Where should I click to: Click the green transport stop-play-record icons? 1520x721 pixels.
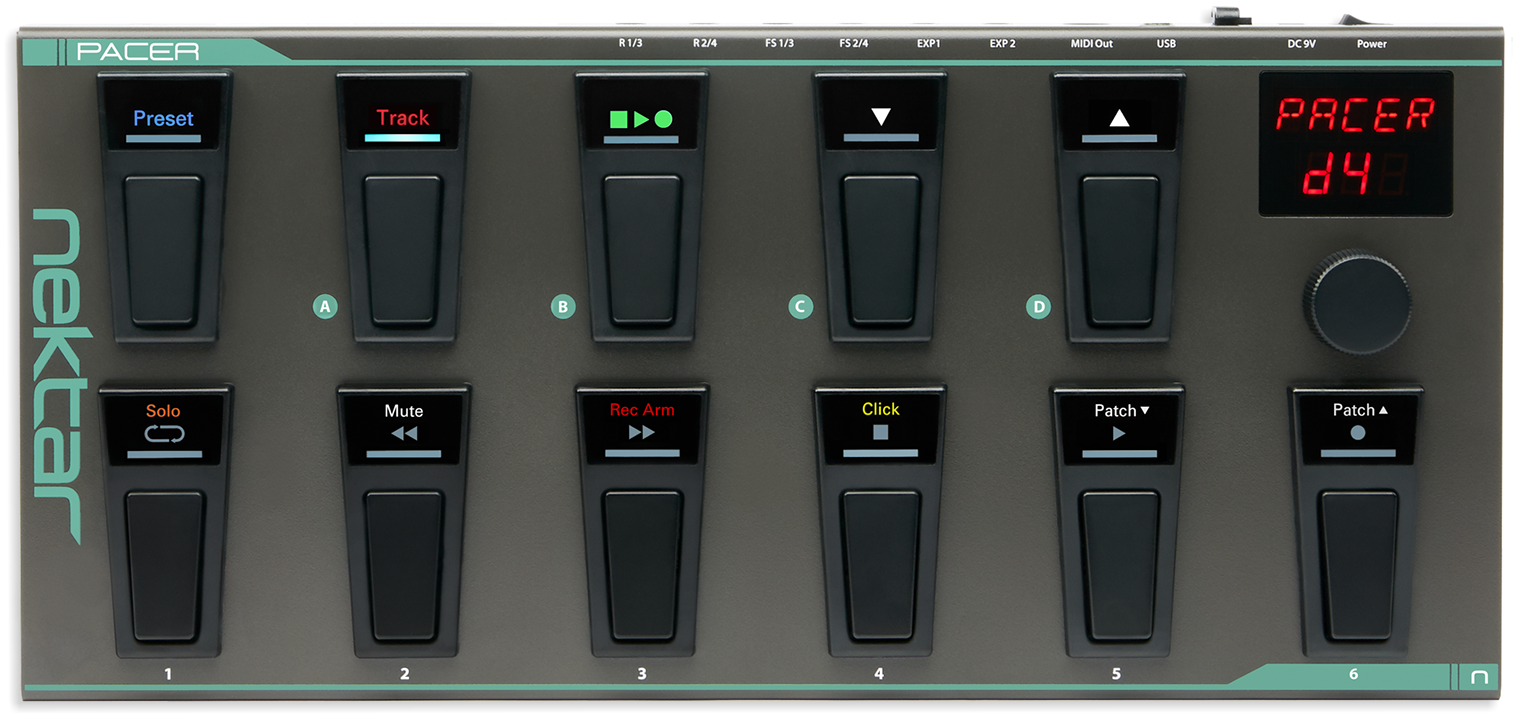(x=641, y=119)
